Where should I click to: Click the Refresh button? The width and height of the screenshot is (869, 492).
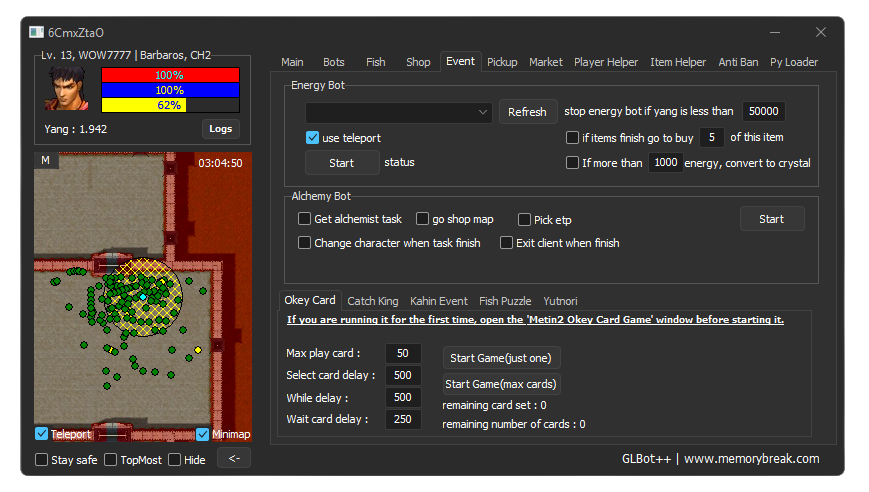pos(527,112)
